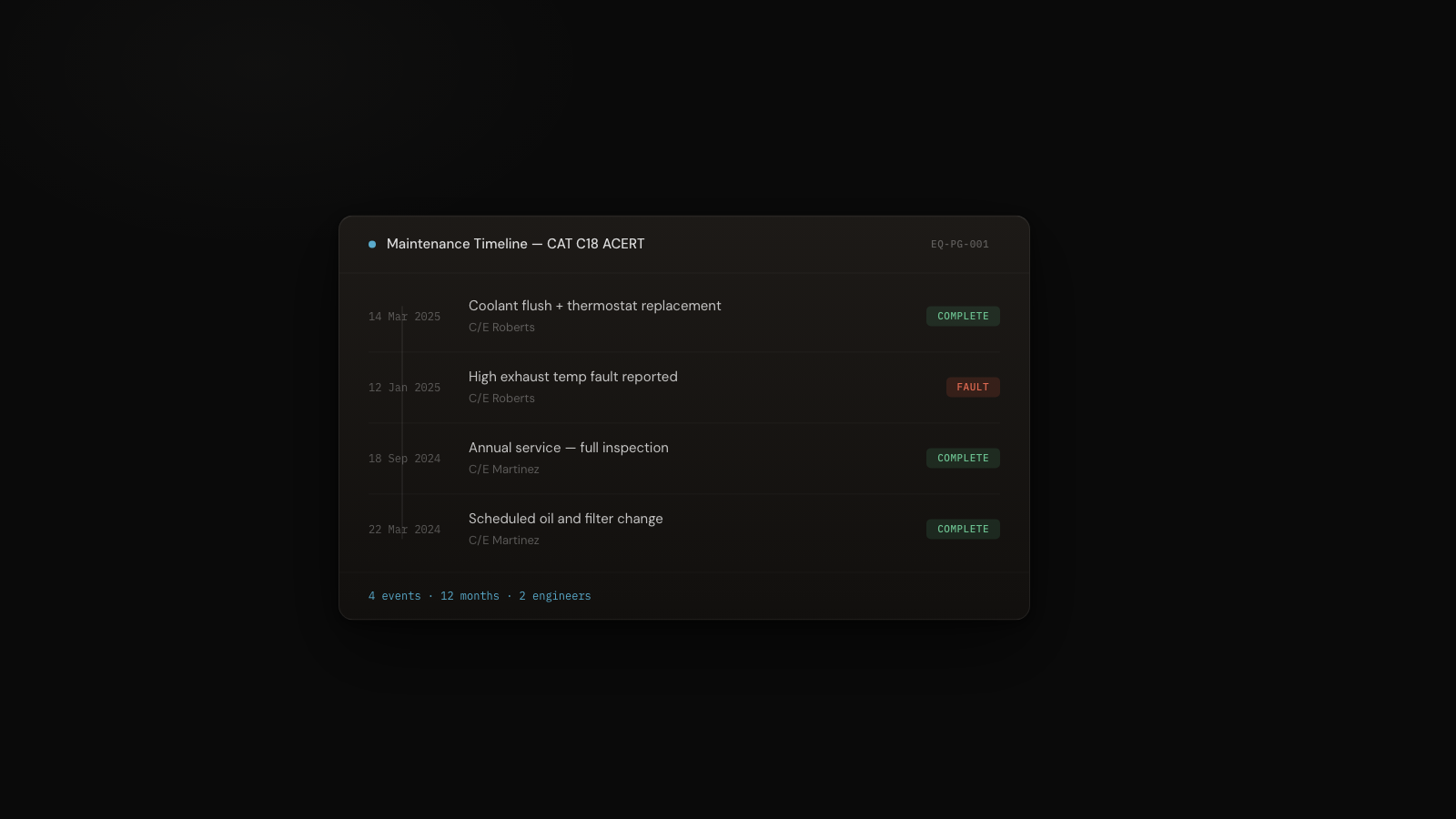Click the red FAULT status badge

pos(973,387)
